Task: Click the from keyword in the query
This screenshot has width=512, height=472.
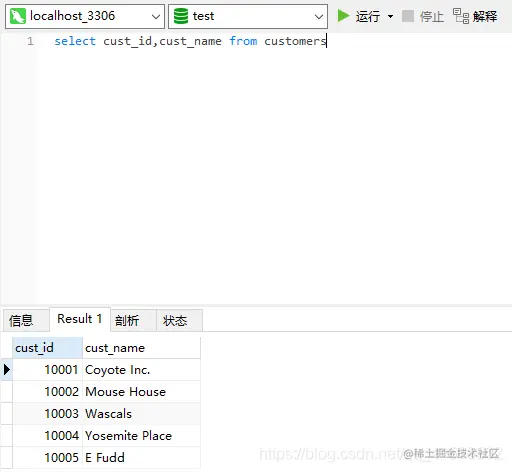Action: pos(243,41)
